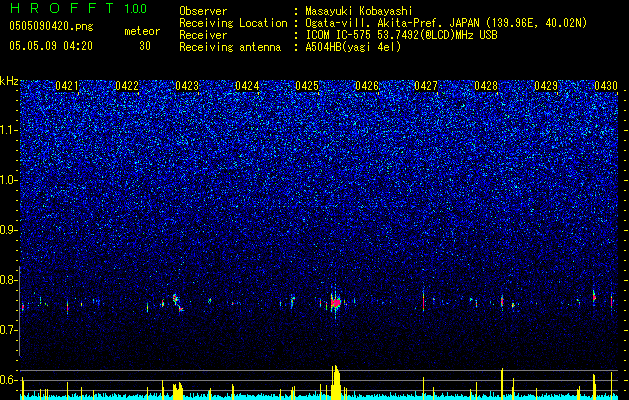Click the yellow spike cluster below 0423
Image resolution: width=629 pixels, height=400 pixels.
177,390
